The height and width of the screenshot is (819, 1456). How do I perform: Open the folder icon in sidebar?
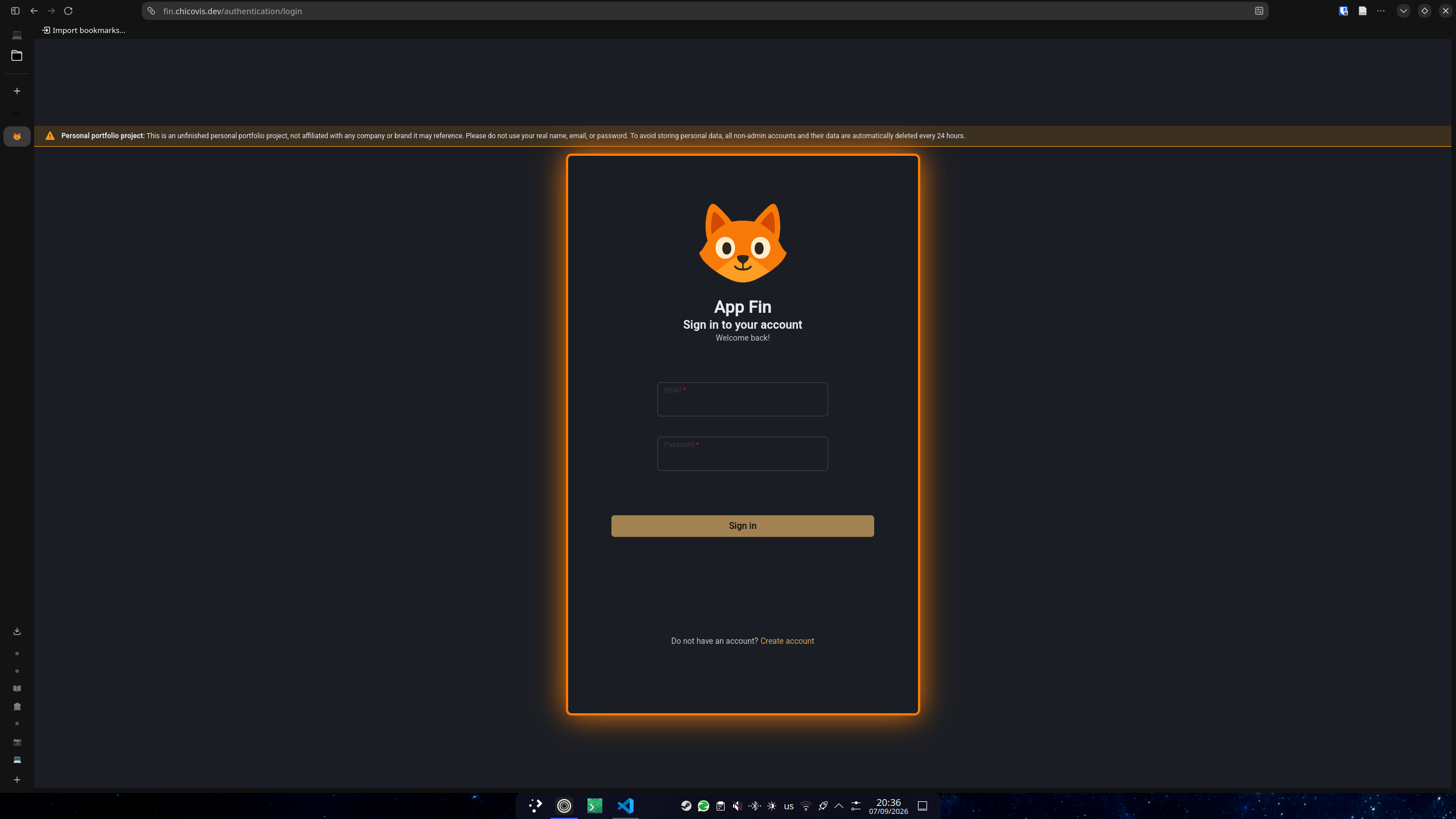coord(17,56)
